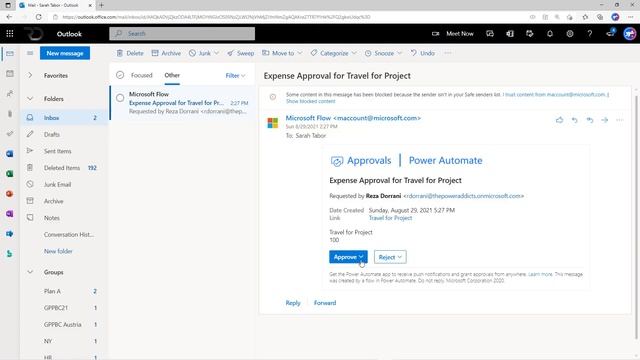The height and width of the screenshot is (360, 640).
Task: Open Sent Items folder
Action: (x=64, y=151)
